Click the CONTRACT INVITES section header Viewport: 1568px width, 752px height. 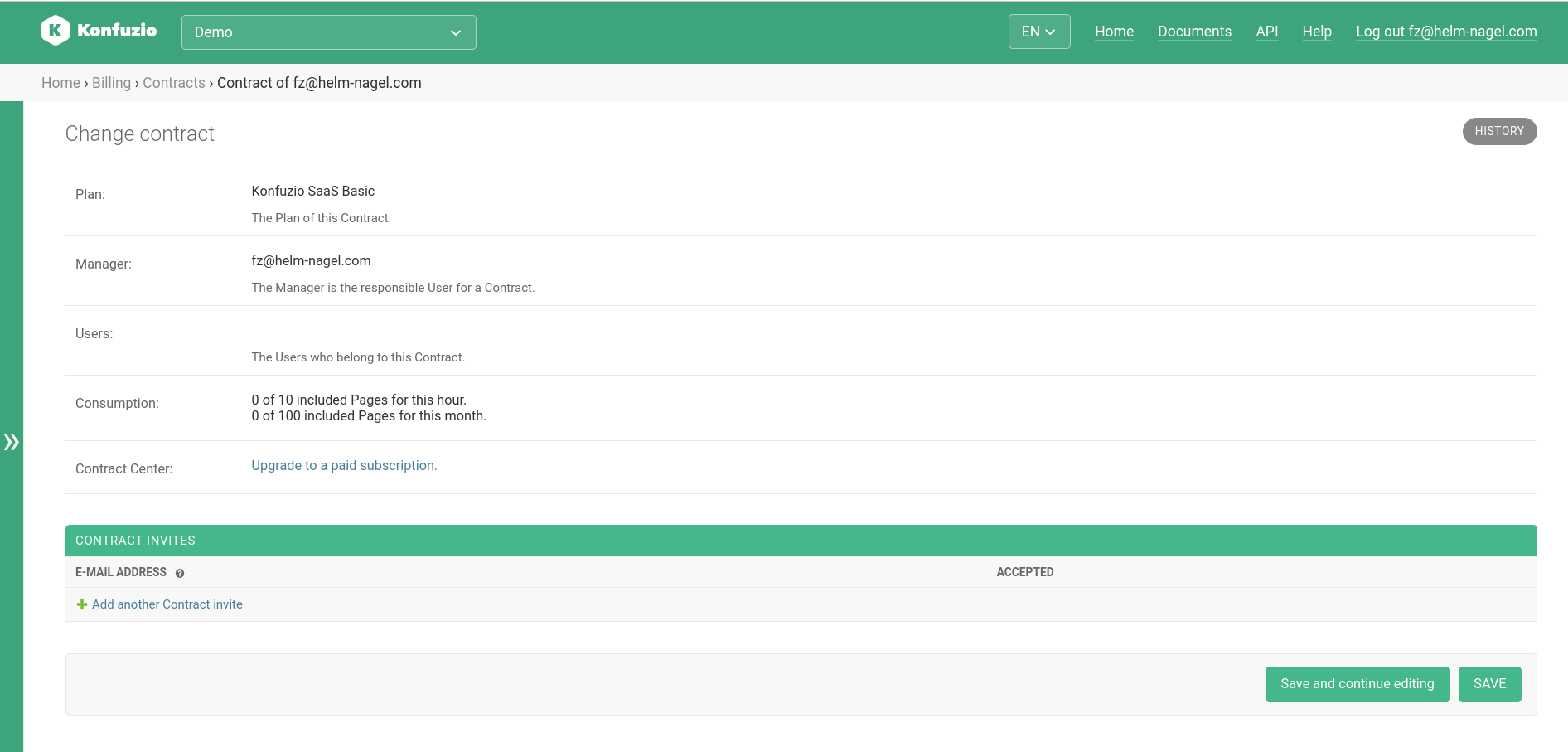(801, 541)
